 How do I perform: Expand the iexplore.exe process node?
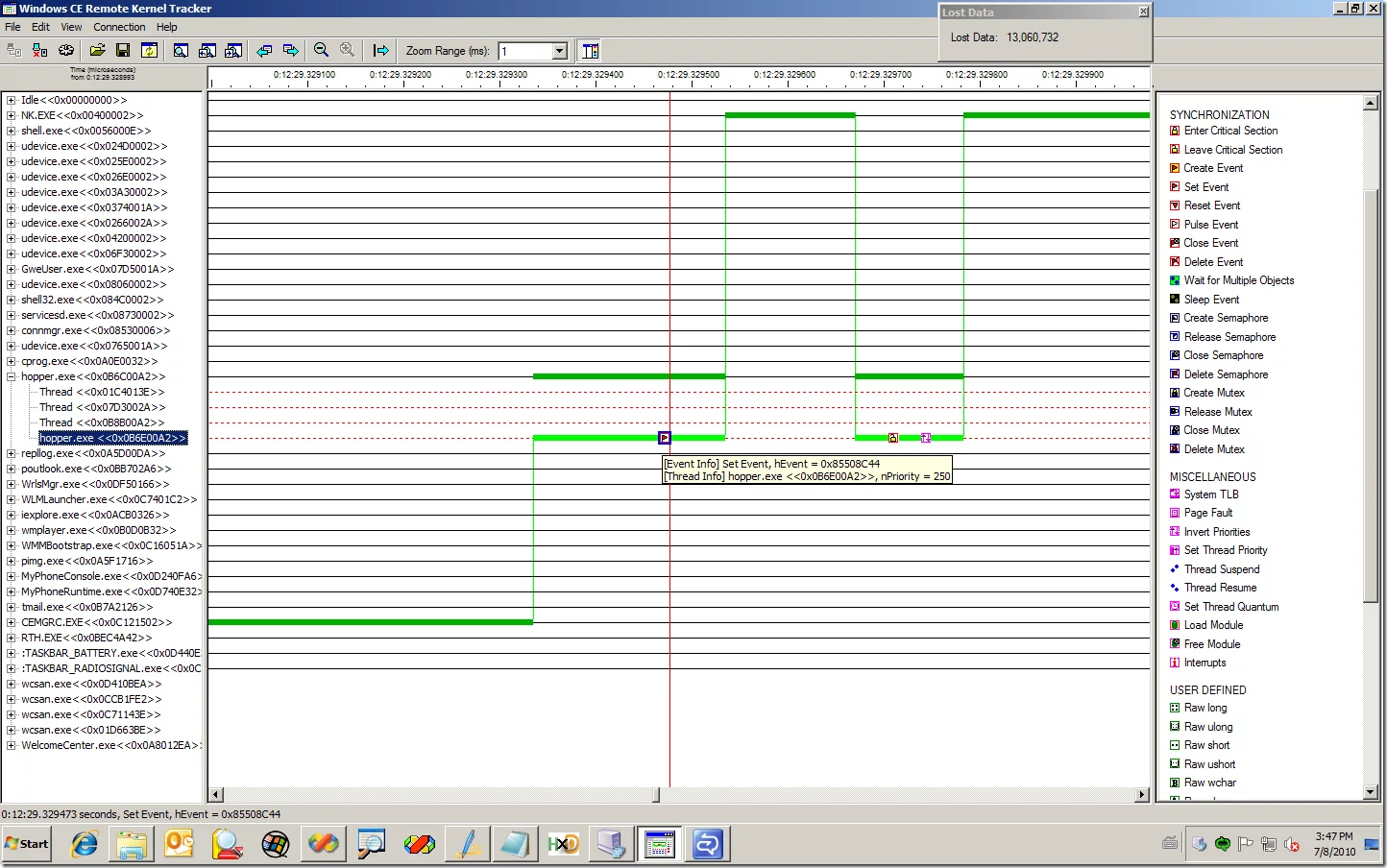pos(12,515)
